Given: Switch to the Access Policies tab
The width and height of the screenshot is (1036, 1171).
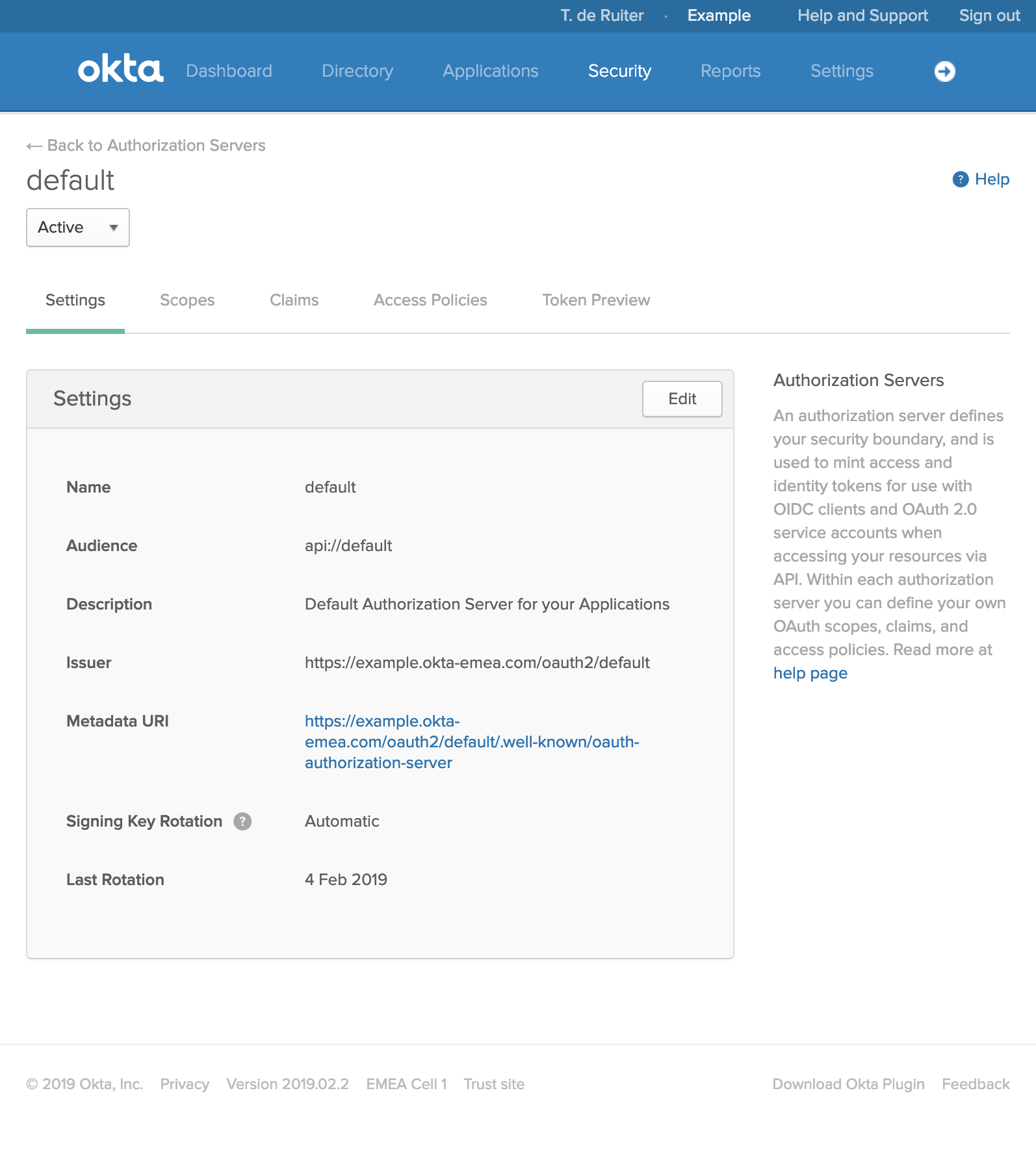Looking at the screenshot, I should pyautogui.click(x=430, y=300).
